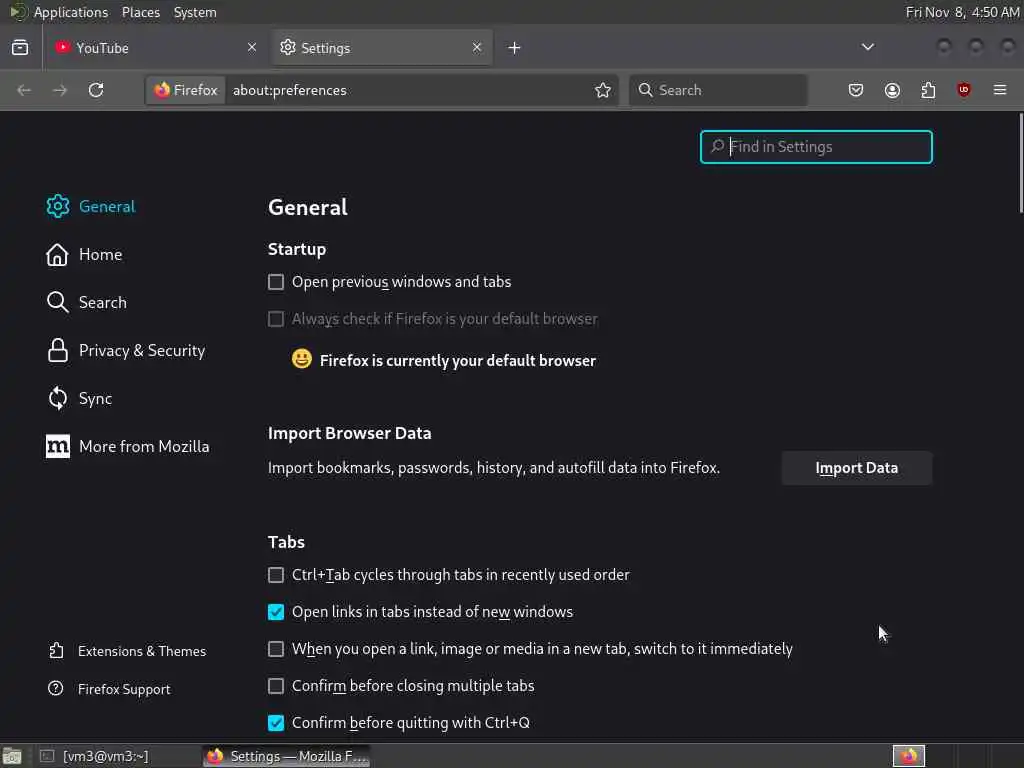Uncheck Open links in tabs option
Viewport: 1024px width, 768px height.
276,612
